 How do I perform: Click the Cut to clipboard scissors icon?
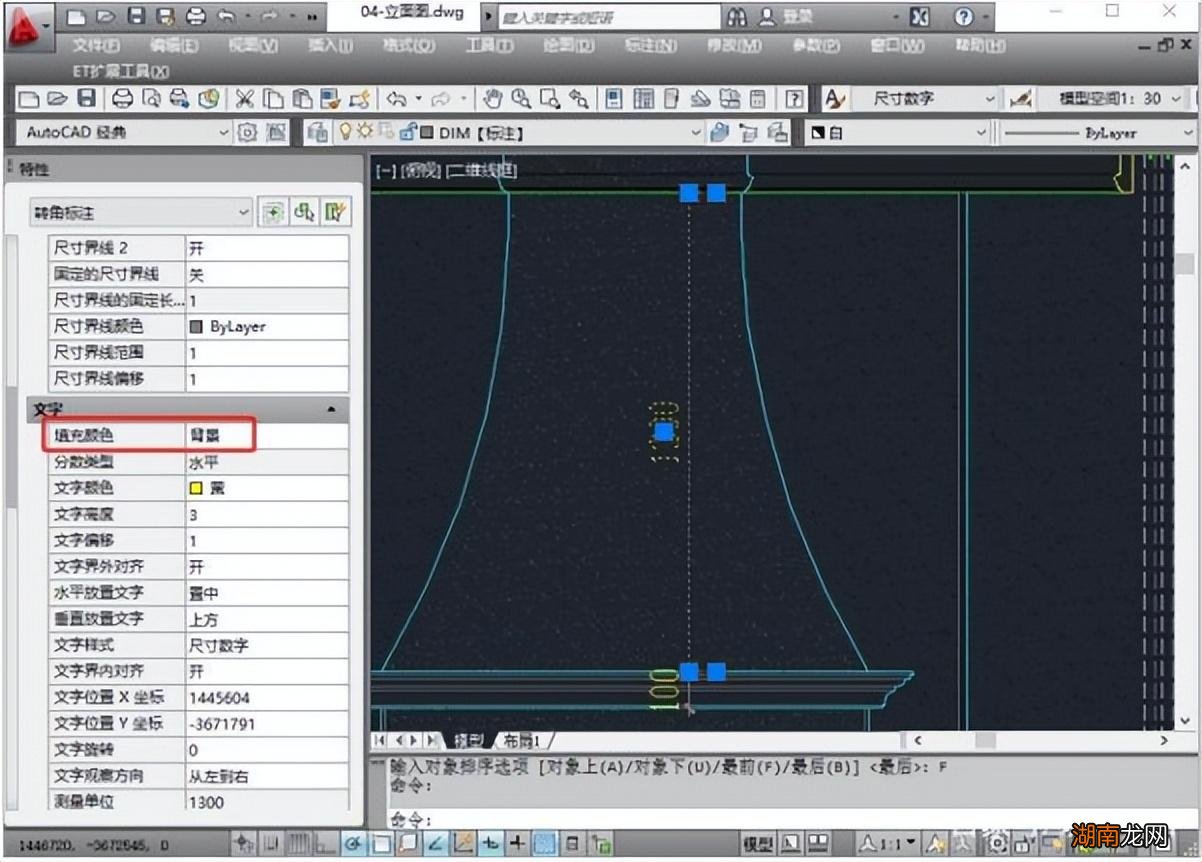[x=243, y=98]
